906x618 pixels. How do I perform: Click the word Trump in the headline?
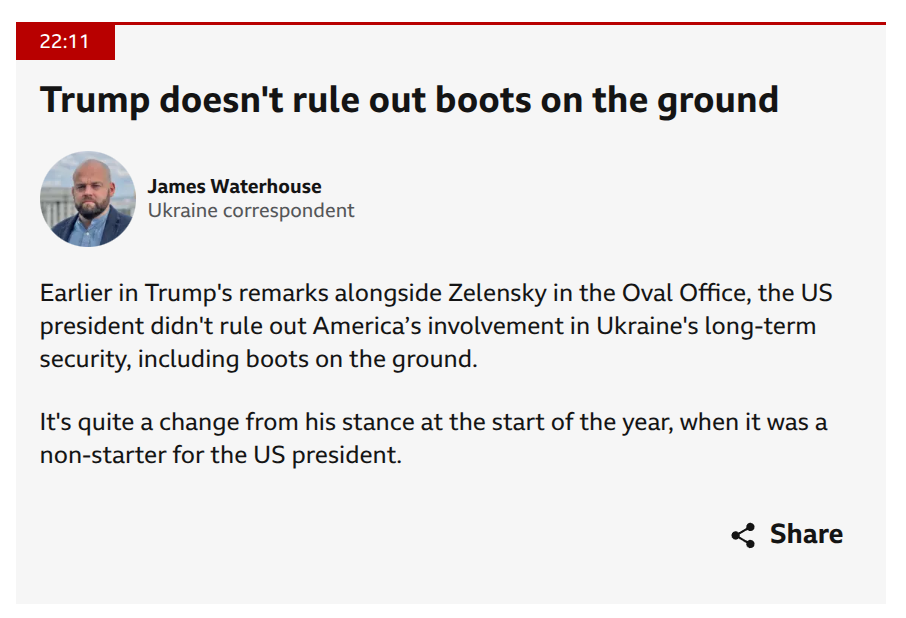click(x=95, y=102)
